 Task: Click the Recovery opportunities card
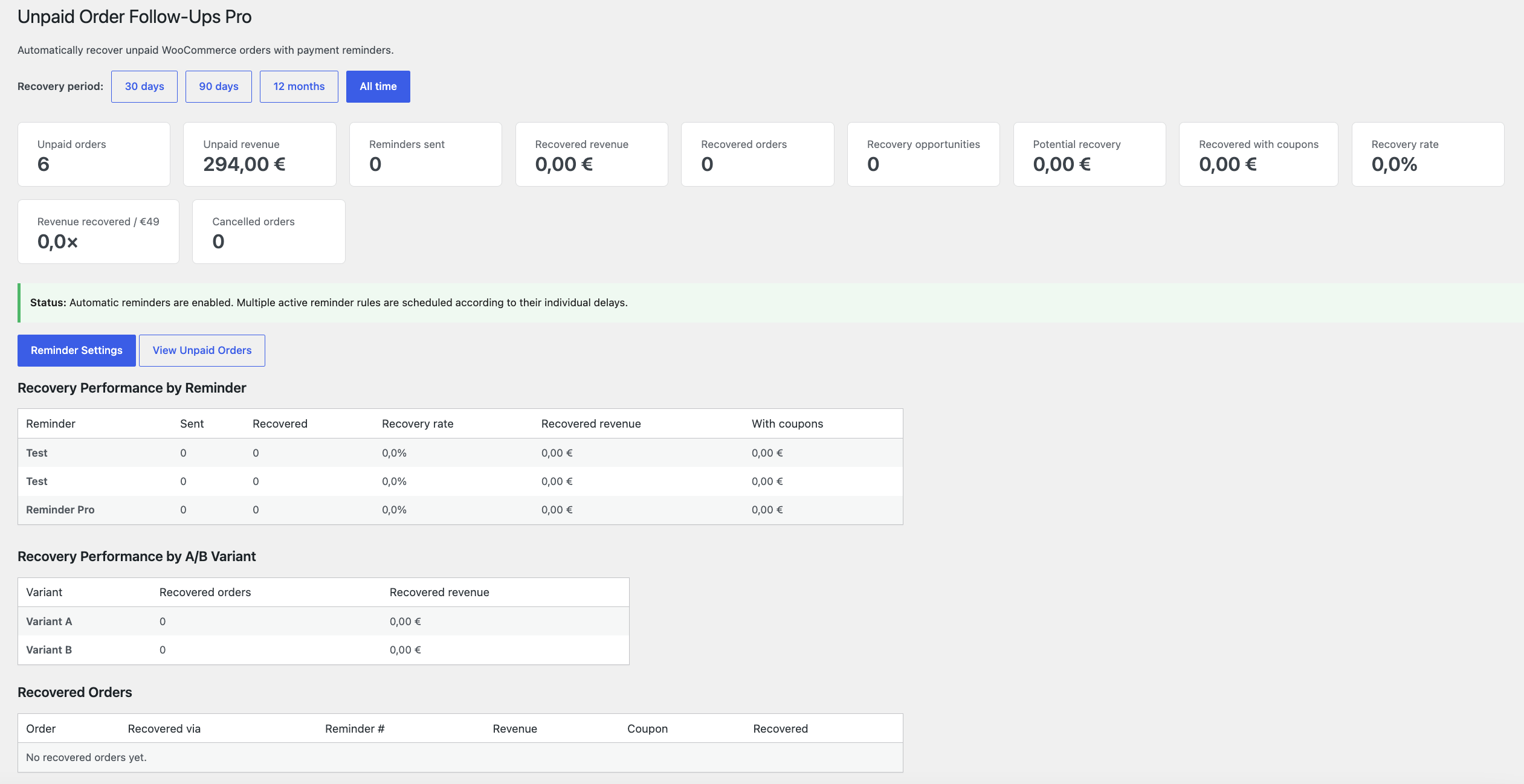pos(923,155)
